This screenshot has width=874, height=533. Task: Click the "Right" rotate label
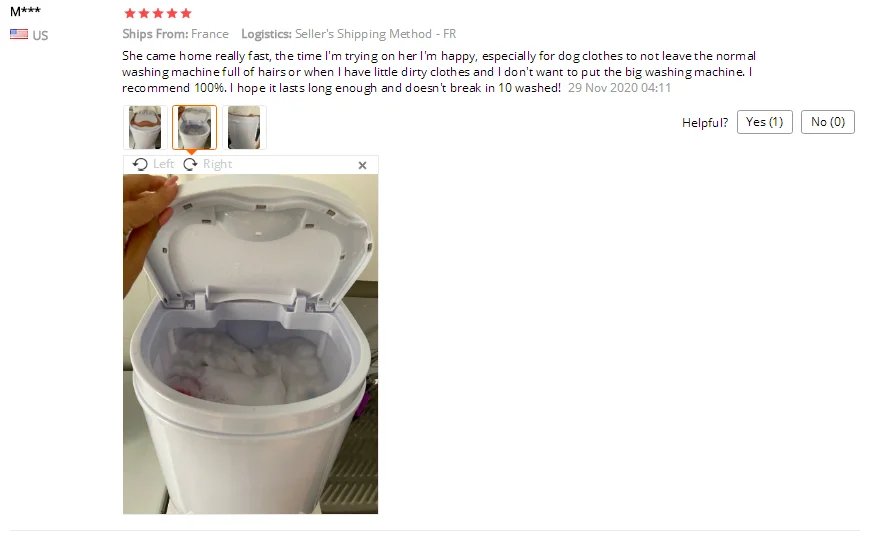pos(217,164)
